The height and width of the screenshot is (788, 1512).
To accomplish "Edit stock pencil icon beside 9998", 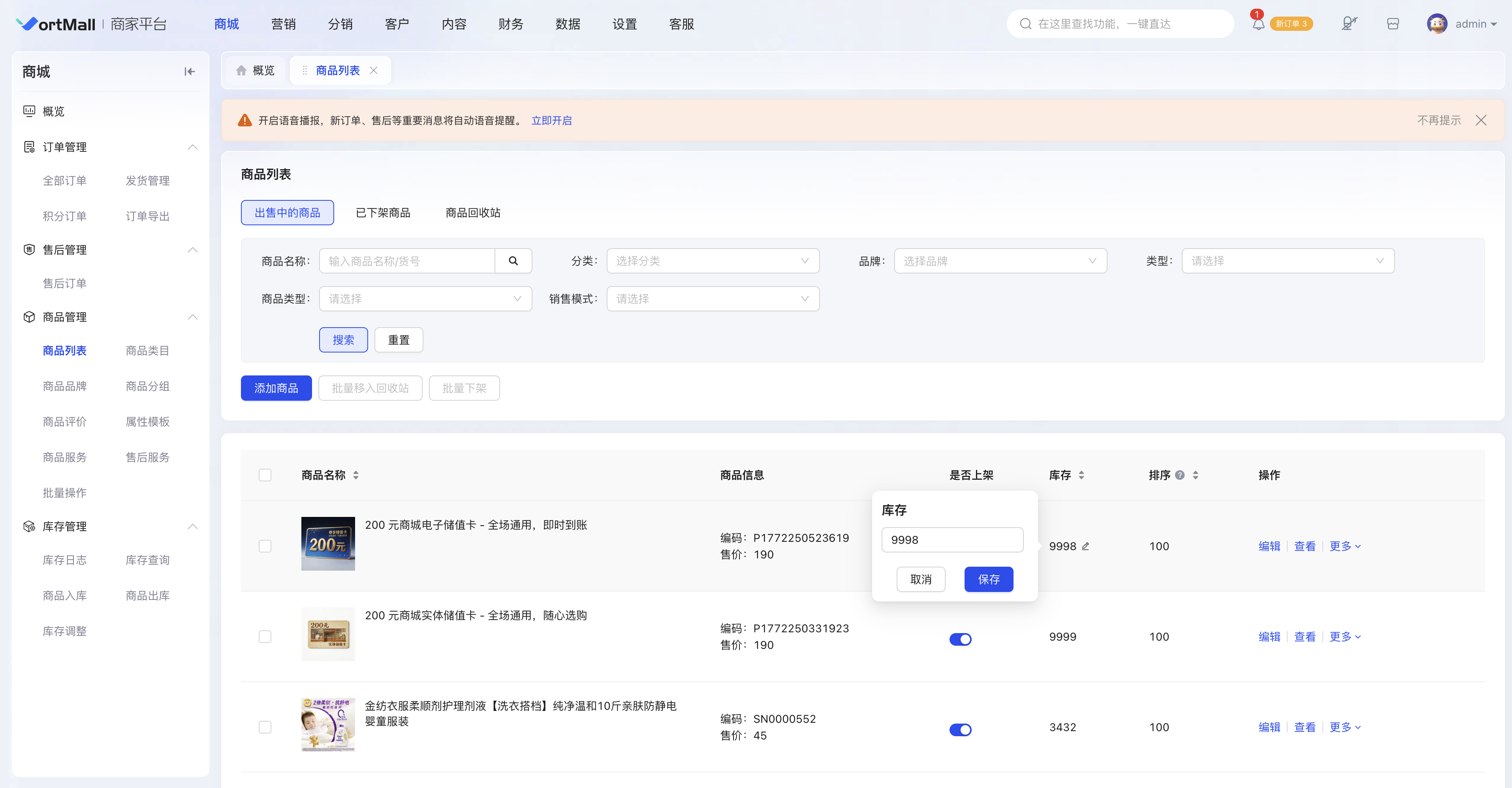I will pyautogui.click(x=1086, y=546).
